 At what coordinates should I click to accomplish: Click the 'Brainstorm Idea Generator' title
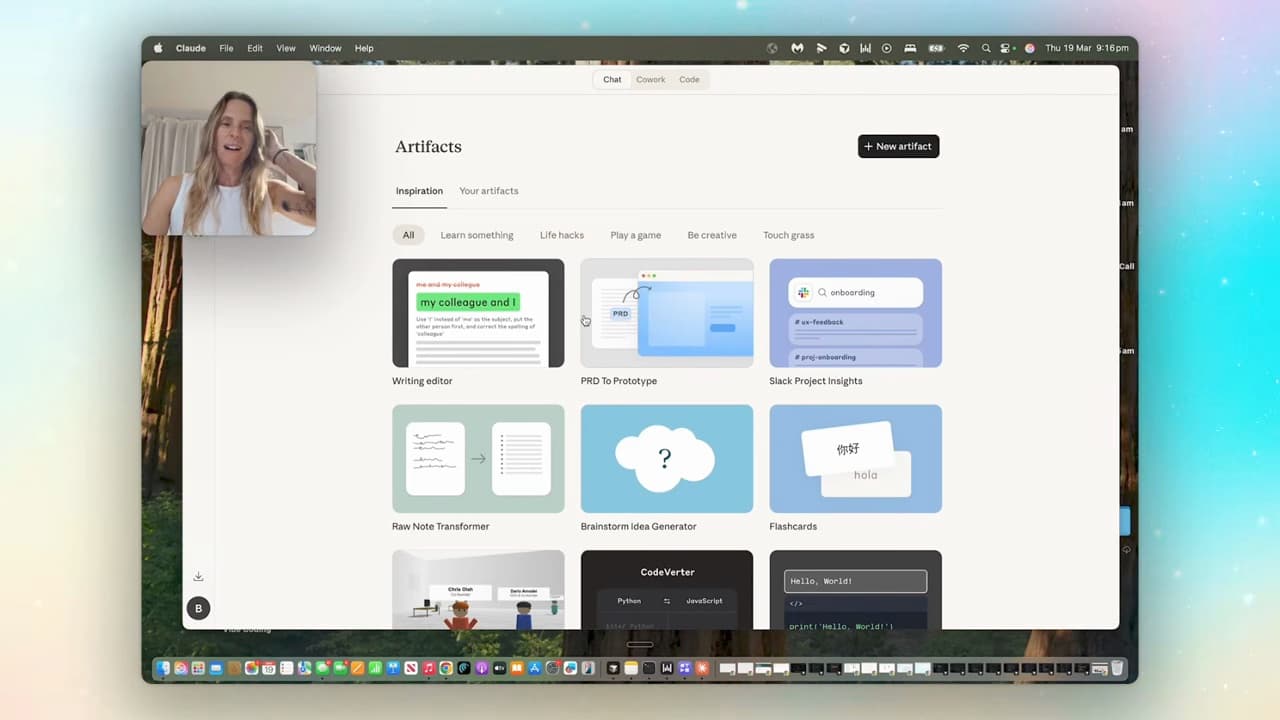[x=639, y=526]
